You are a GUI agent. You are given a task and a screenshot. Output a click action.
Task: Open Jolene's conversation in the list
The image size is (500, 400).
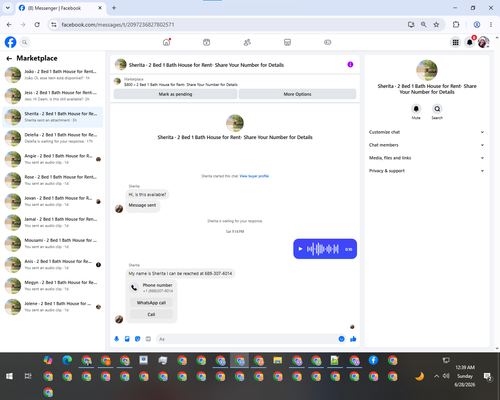(53, 307)
